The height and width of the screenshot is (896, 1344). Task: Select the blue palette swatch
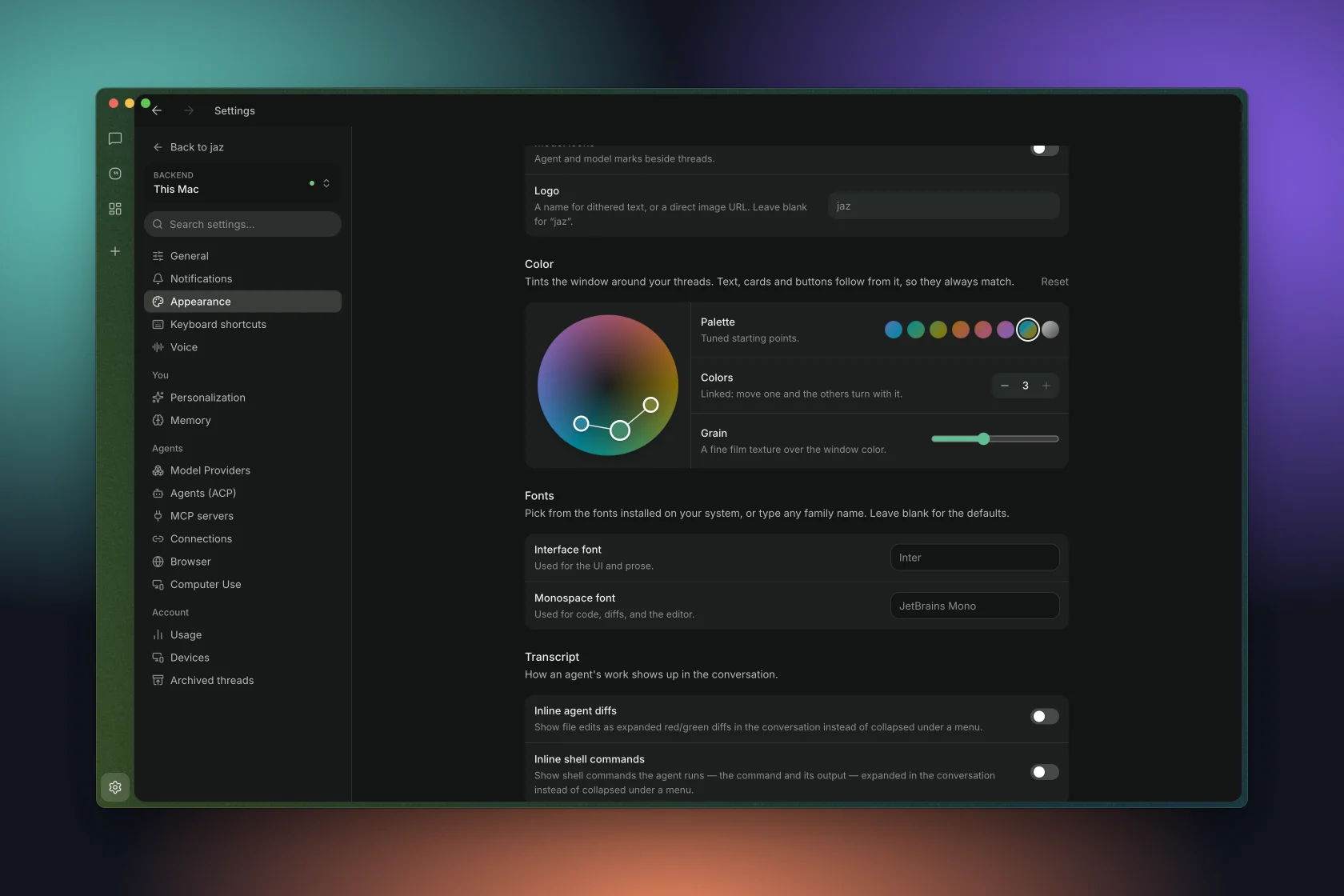pos(894,330)
